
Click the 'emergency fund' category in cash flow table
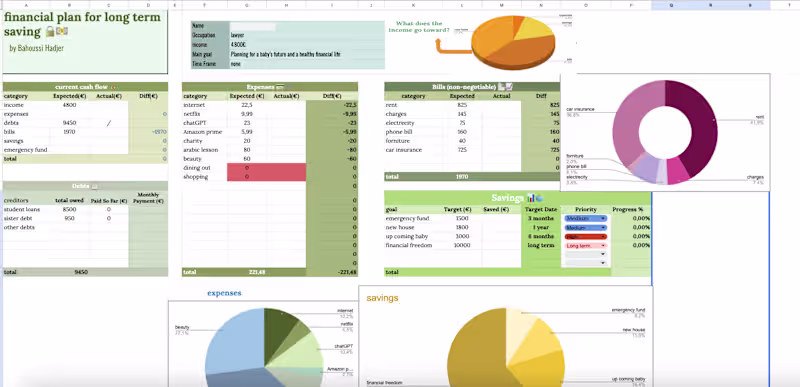(26, 150)
